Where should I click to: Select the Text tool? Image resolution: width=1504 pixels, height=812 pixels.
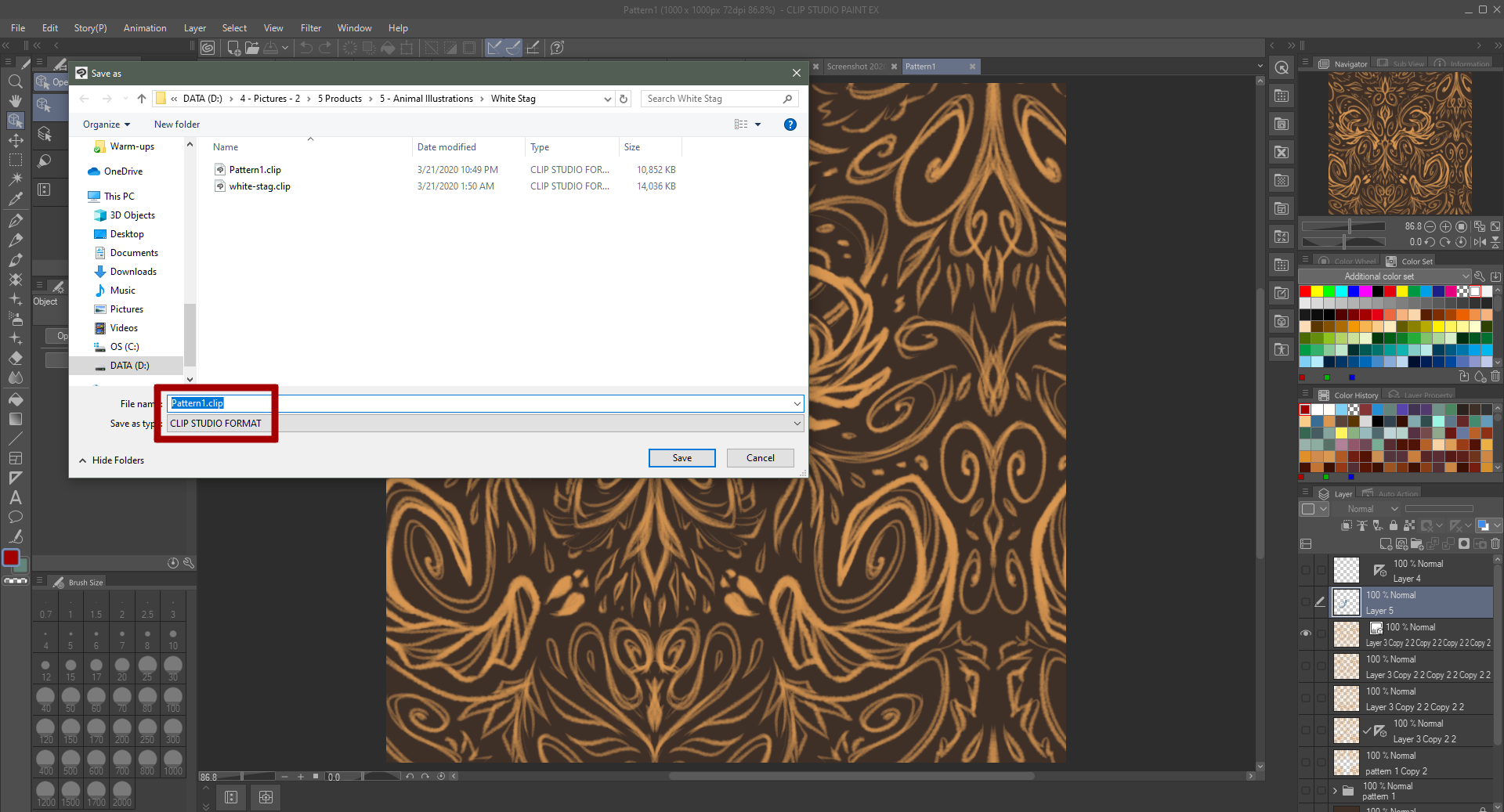click(15, 497)
